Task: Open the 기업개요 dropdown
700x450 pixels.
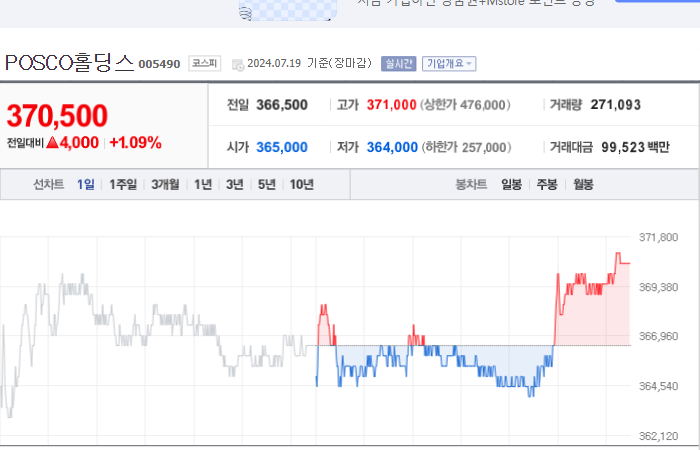Action: coord(449,63)
